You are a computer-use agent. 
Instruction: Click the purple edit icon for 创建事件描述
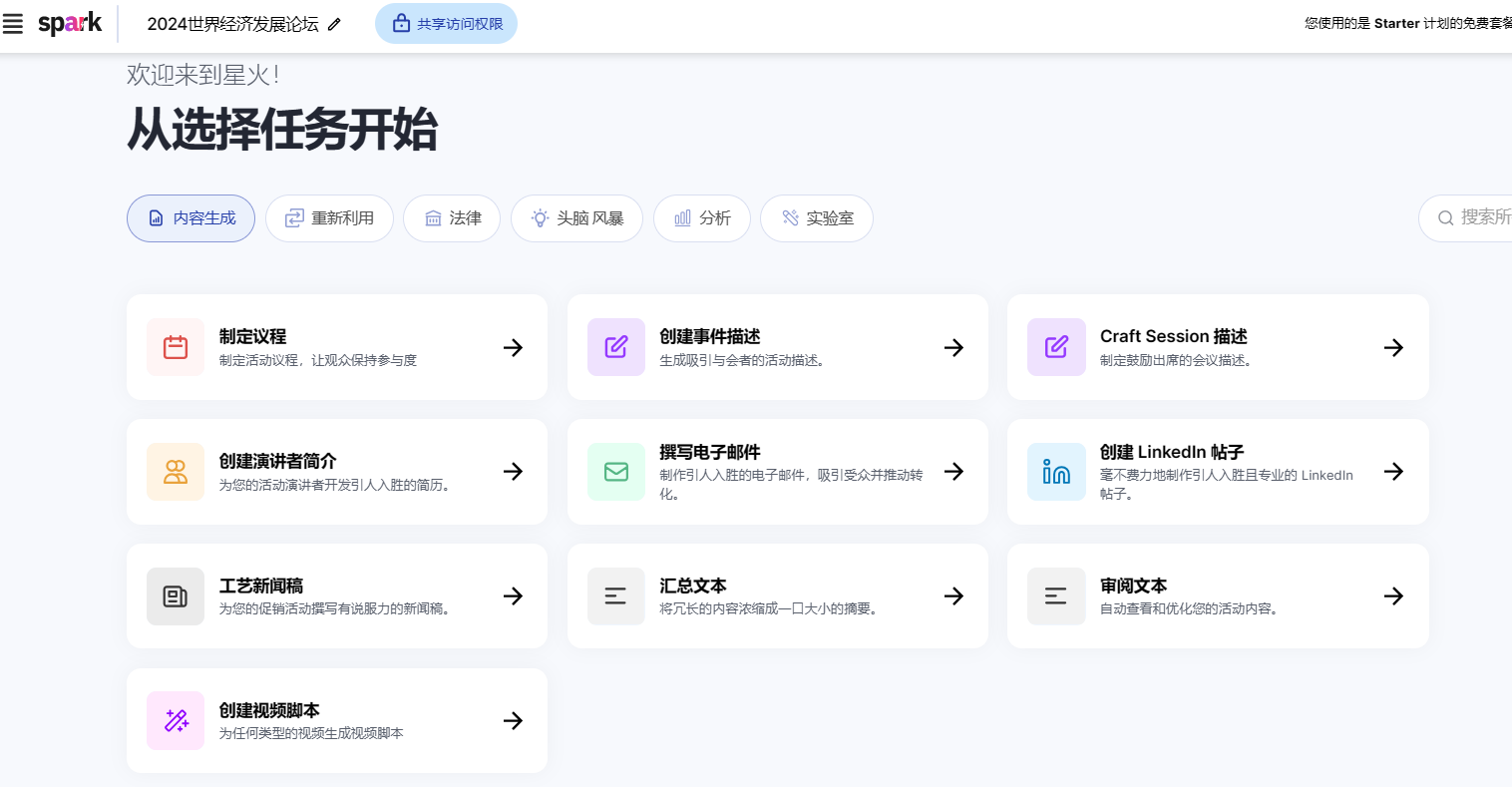point(616,347)
